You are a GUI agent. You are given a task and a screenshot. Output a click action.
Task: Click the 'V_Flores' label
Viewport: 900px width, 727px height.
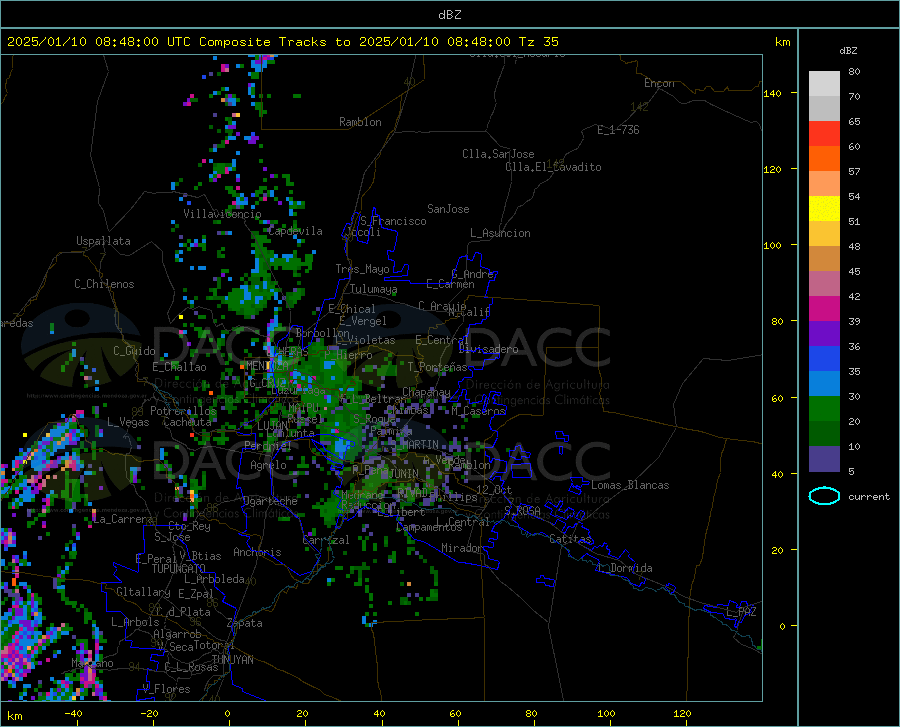click(166, 689)
